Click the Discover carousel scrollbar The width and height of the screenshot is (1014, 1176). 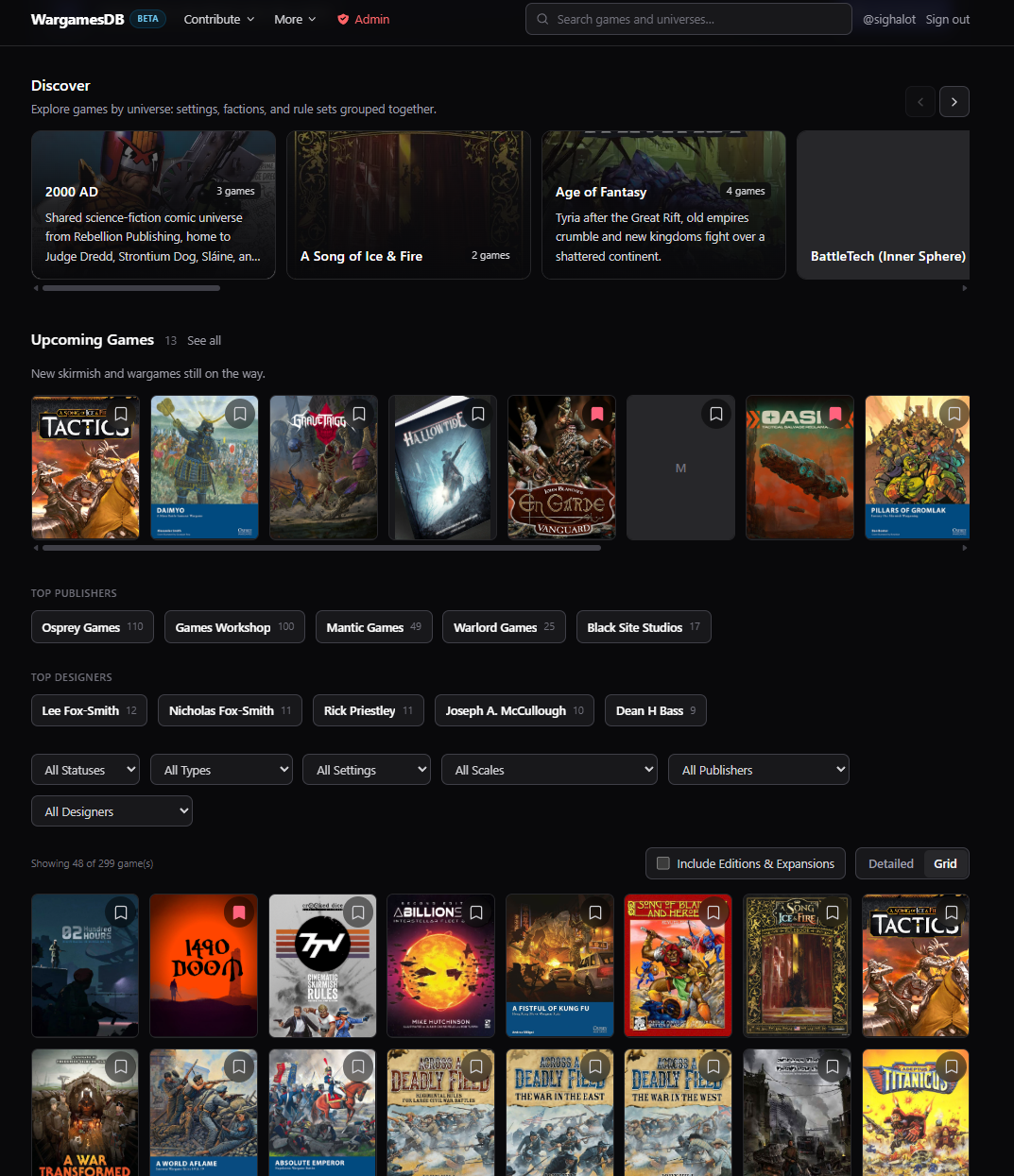pyautogui.click(x=131, y=288)
